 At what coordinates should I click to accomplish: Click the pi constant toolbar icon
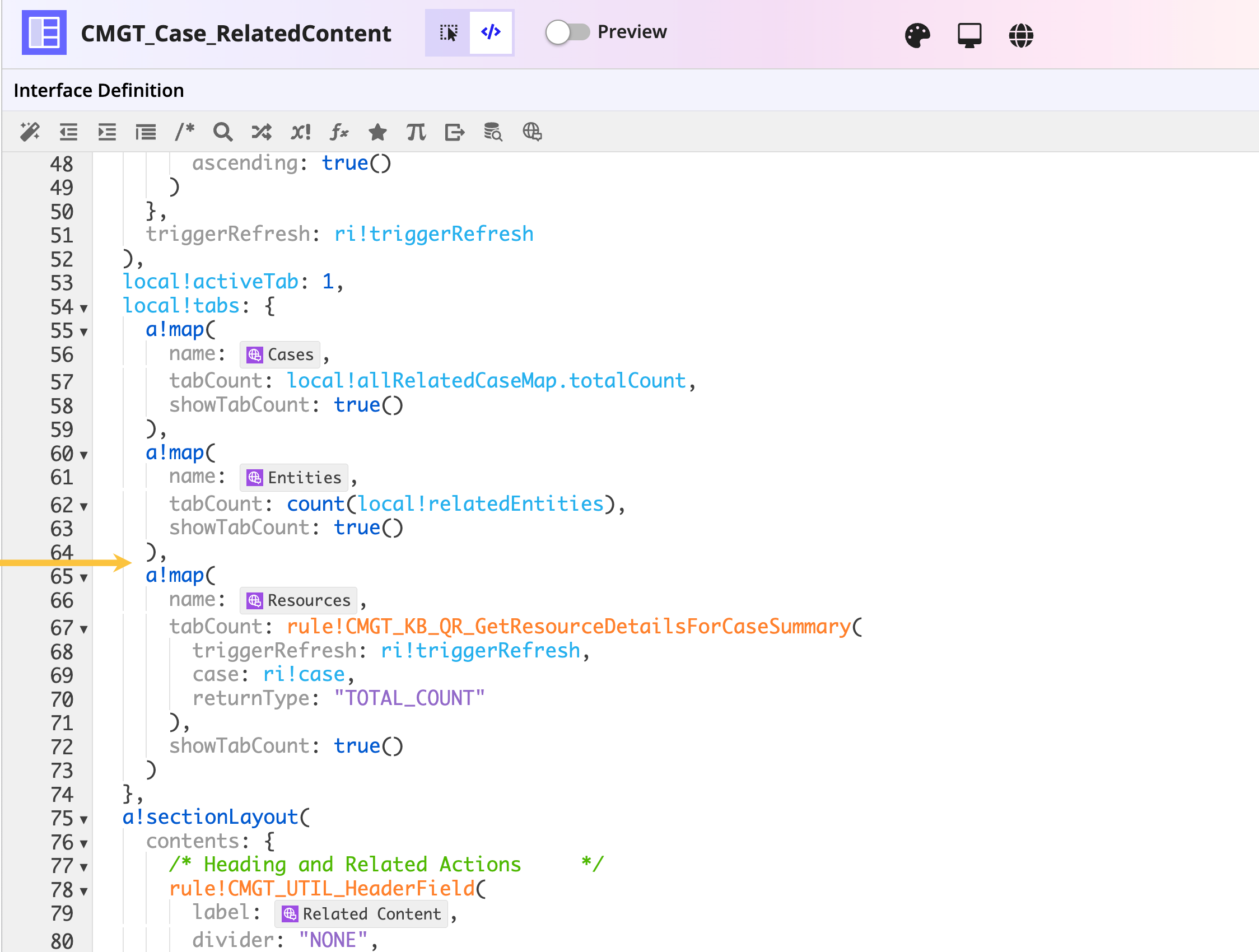click(x=416, y=132)
